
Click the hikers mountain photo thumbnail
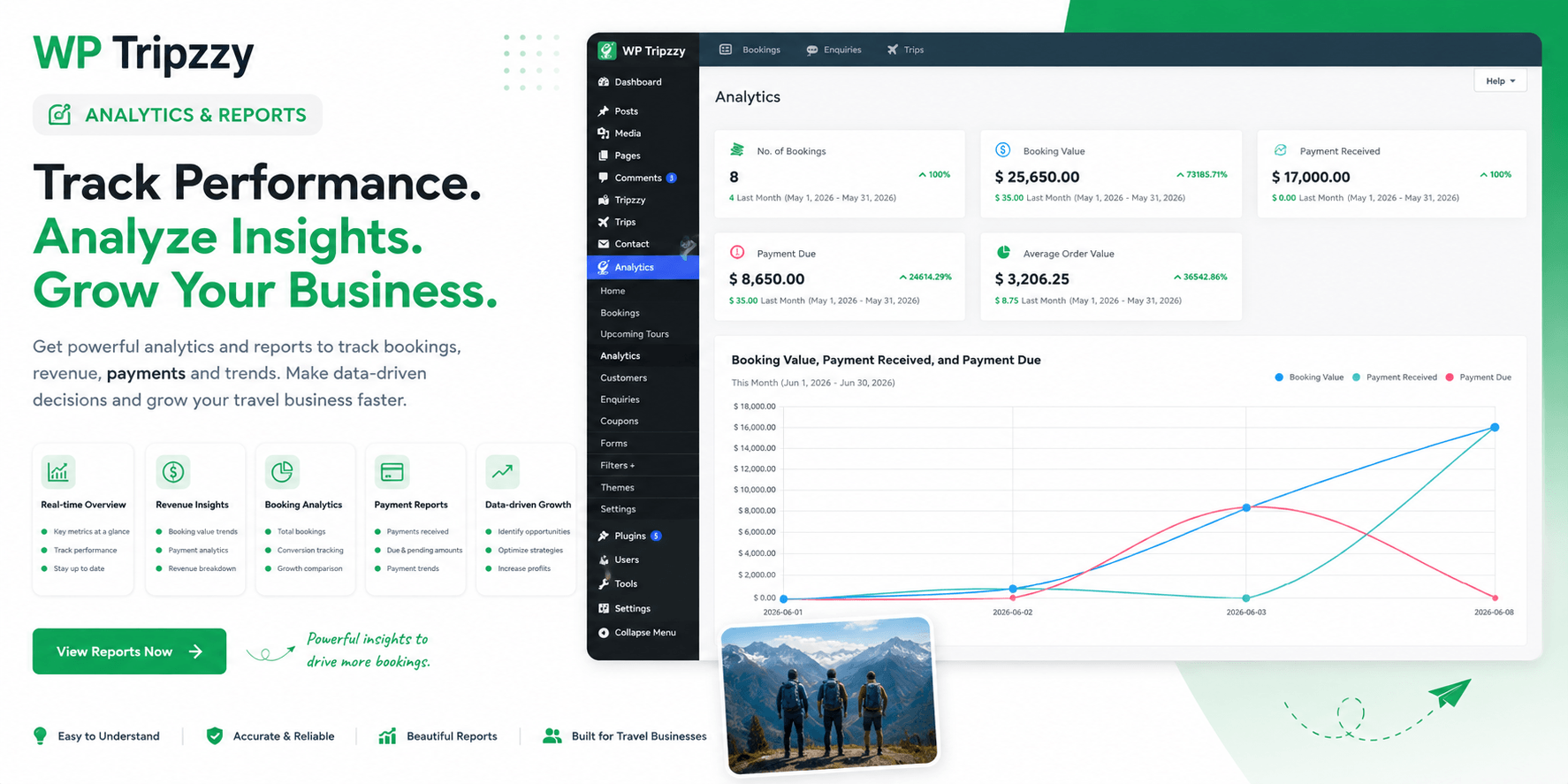(829, 695)
